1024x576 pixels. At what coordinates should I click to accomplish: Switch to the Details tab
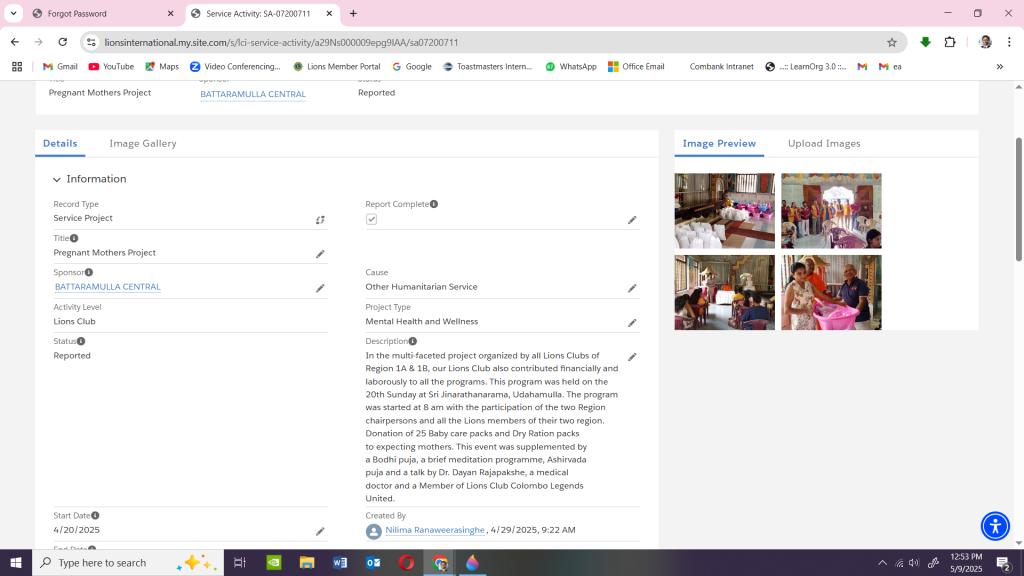click(60, 144)
